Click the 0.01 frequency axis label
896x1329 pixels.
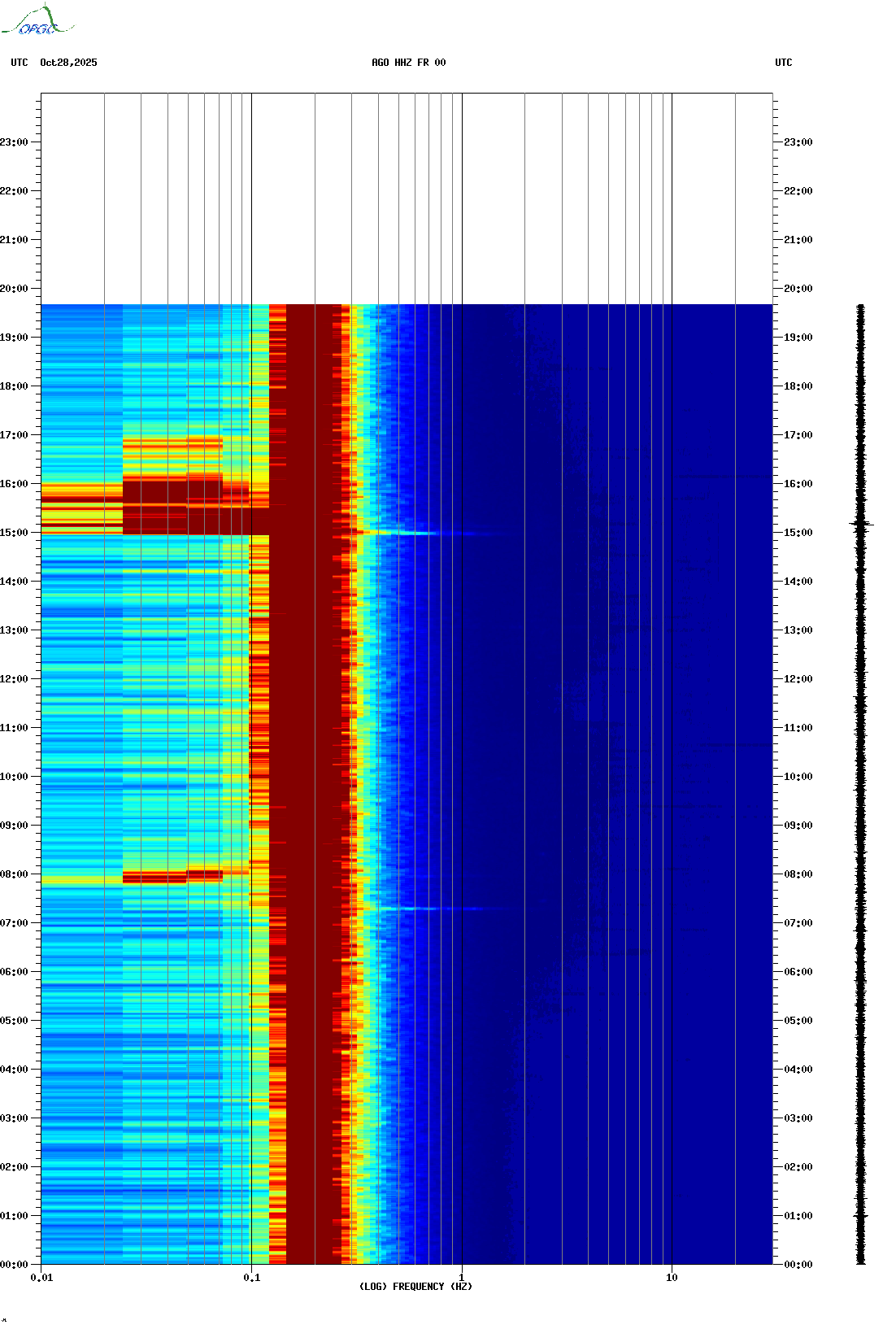tap(41, 1278)
